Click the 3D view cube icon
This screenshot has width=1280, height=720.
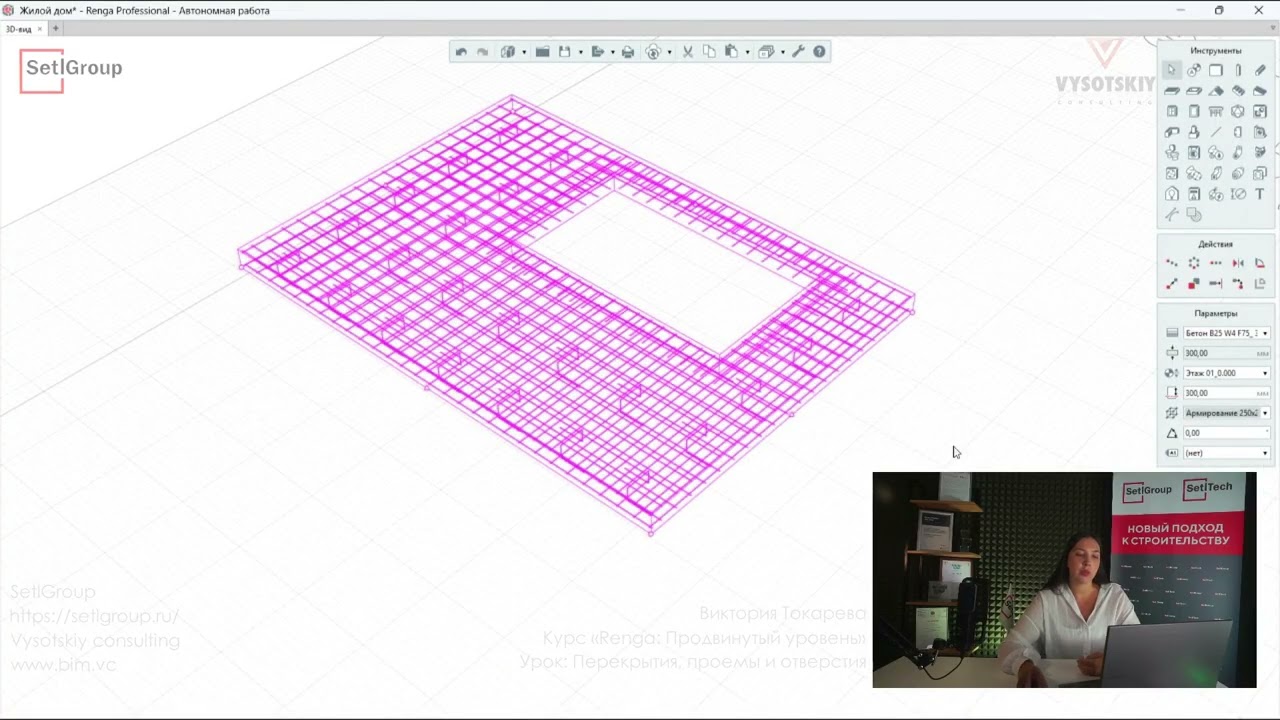click(x=508, y=52)
